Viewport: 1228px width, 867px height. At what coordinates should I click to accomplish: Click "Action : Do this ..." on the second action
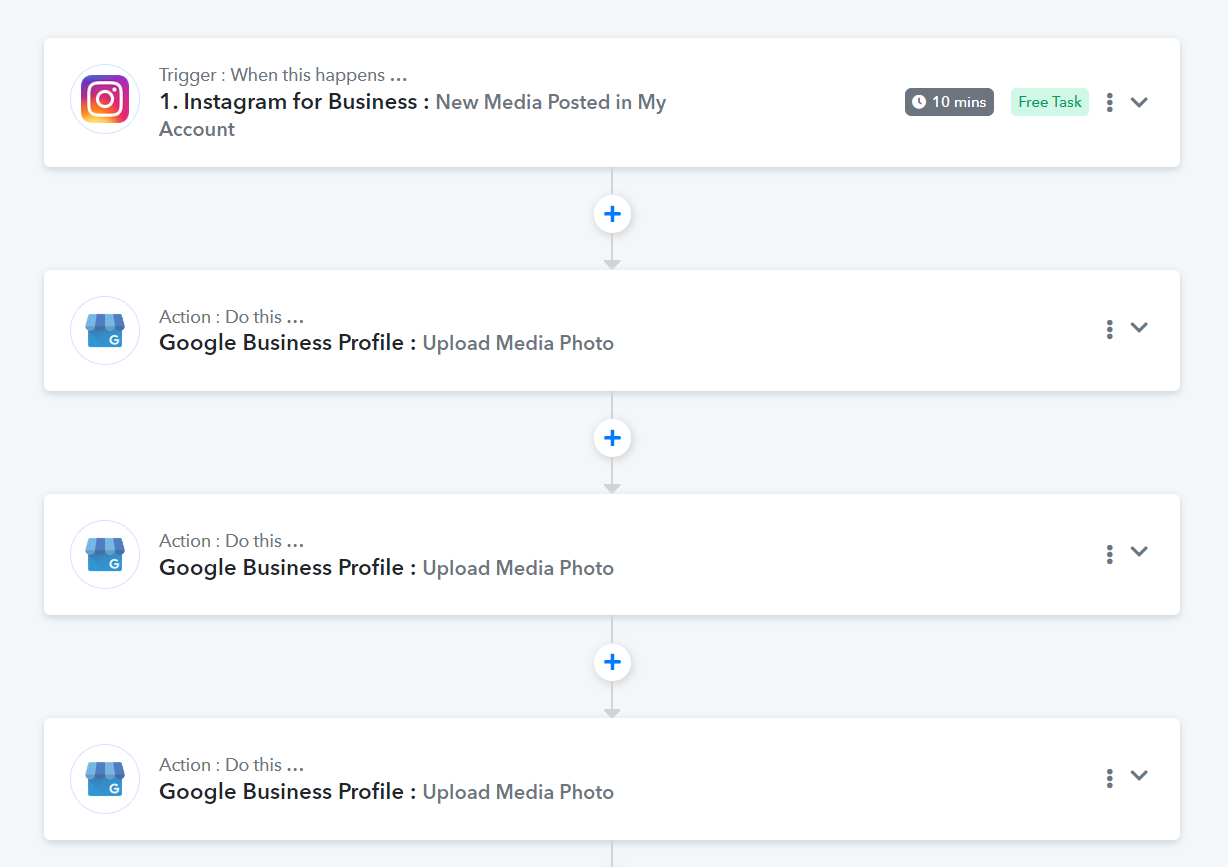231,541
